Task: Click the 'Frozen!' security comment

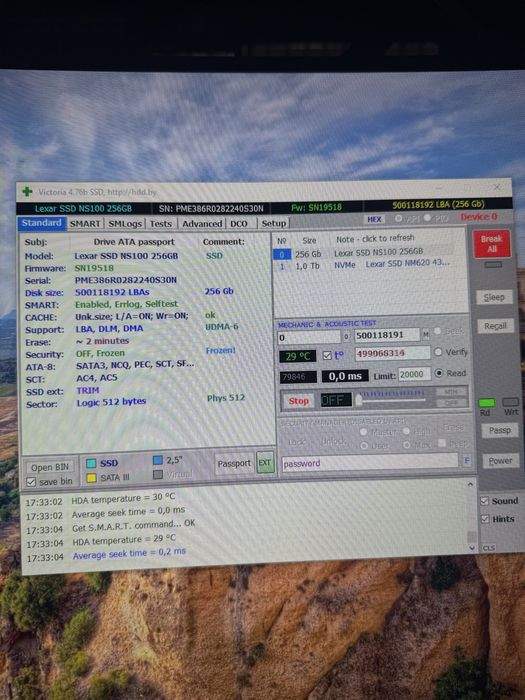Action: [220, 350]
